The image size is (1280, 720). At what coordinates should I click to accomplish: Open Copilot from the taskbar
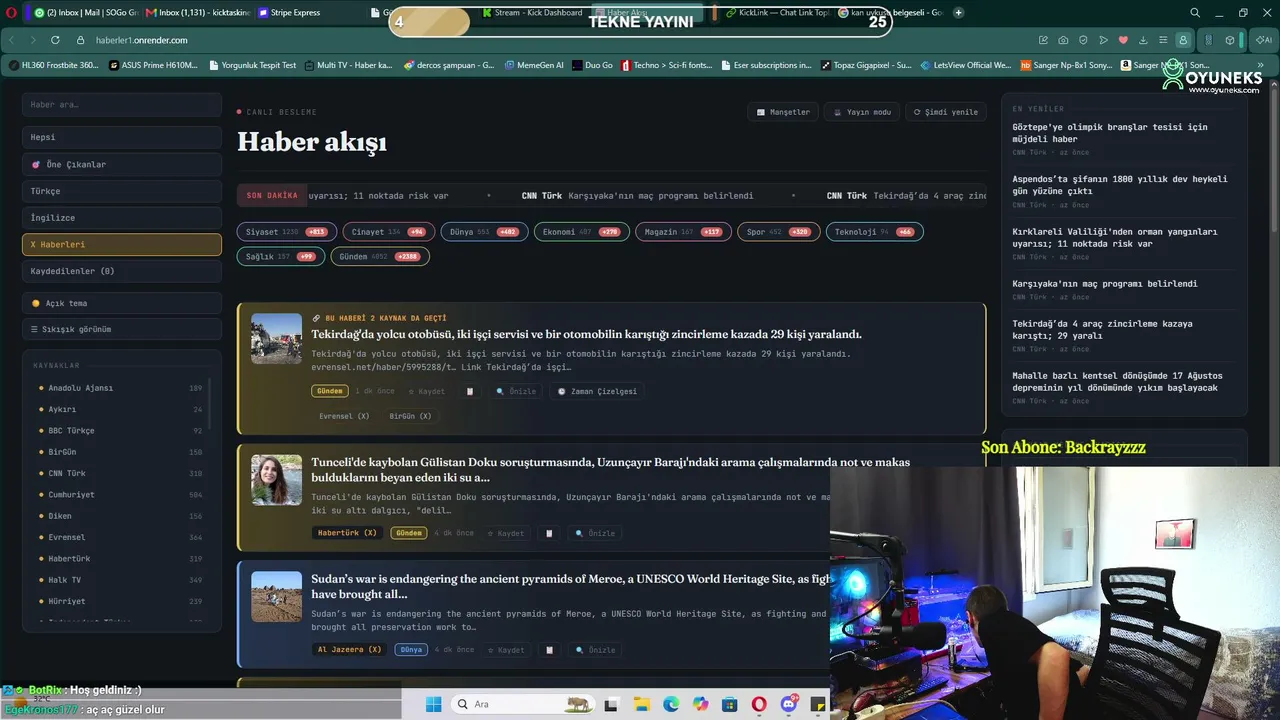coord(700,704)
